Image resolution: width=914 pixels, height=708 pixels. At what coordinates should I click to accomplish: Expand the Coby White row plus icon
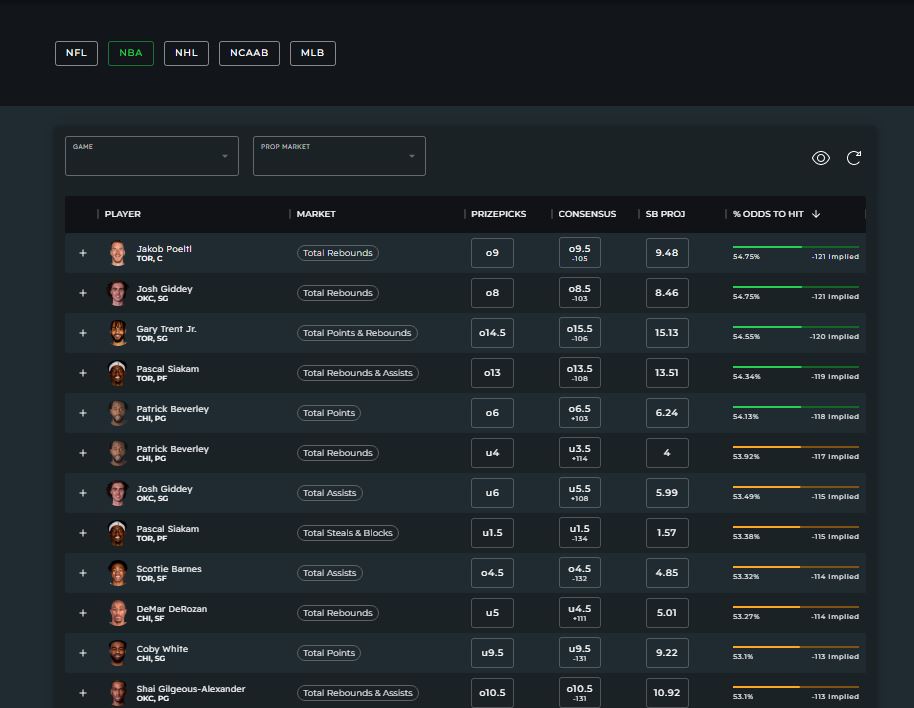click(83, 653)
